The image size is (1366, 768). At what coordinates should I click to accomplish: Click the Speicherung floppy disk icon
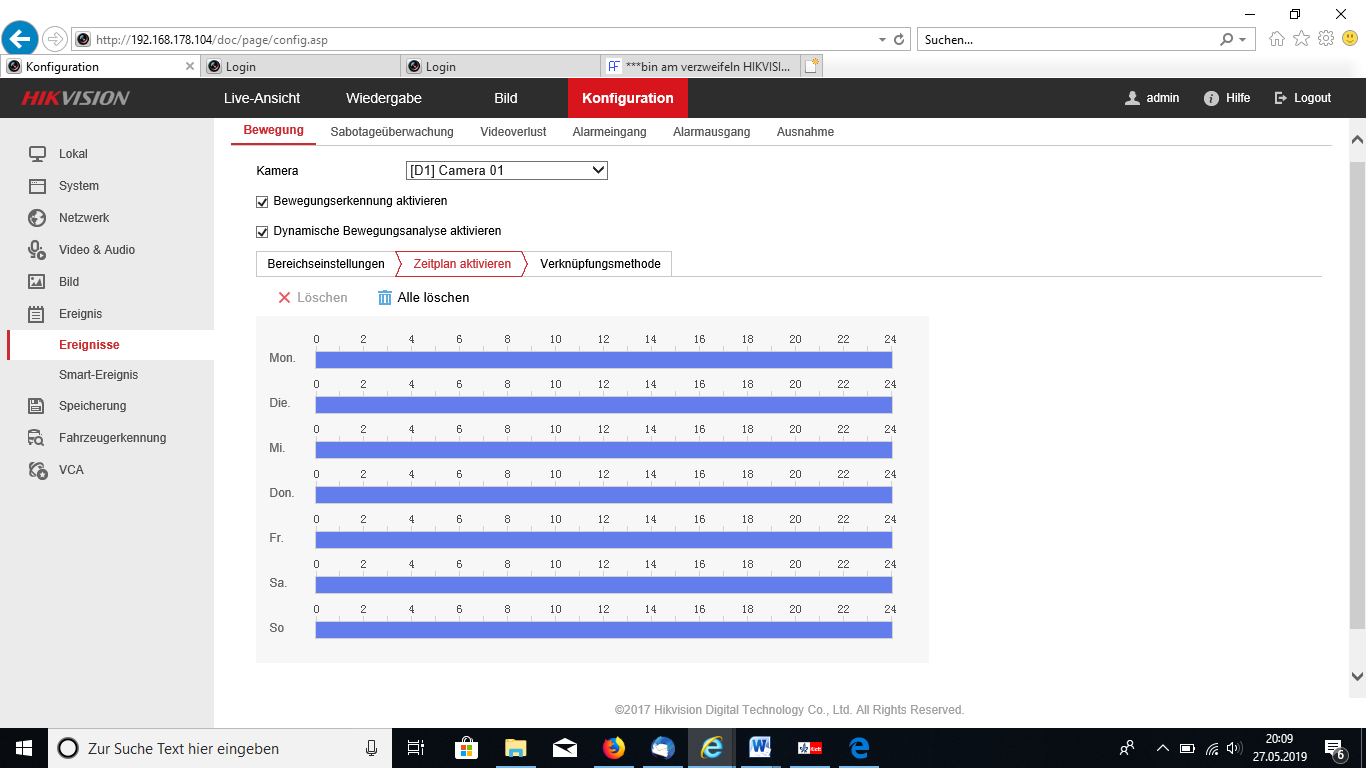coord(37,406)
